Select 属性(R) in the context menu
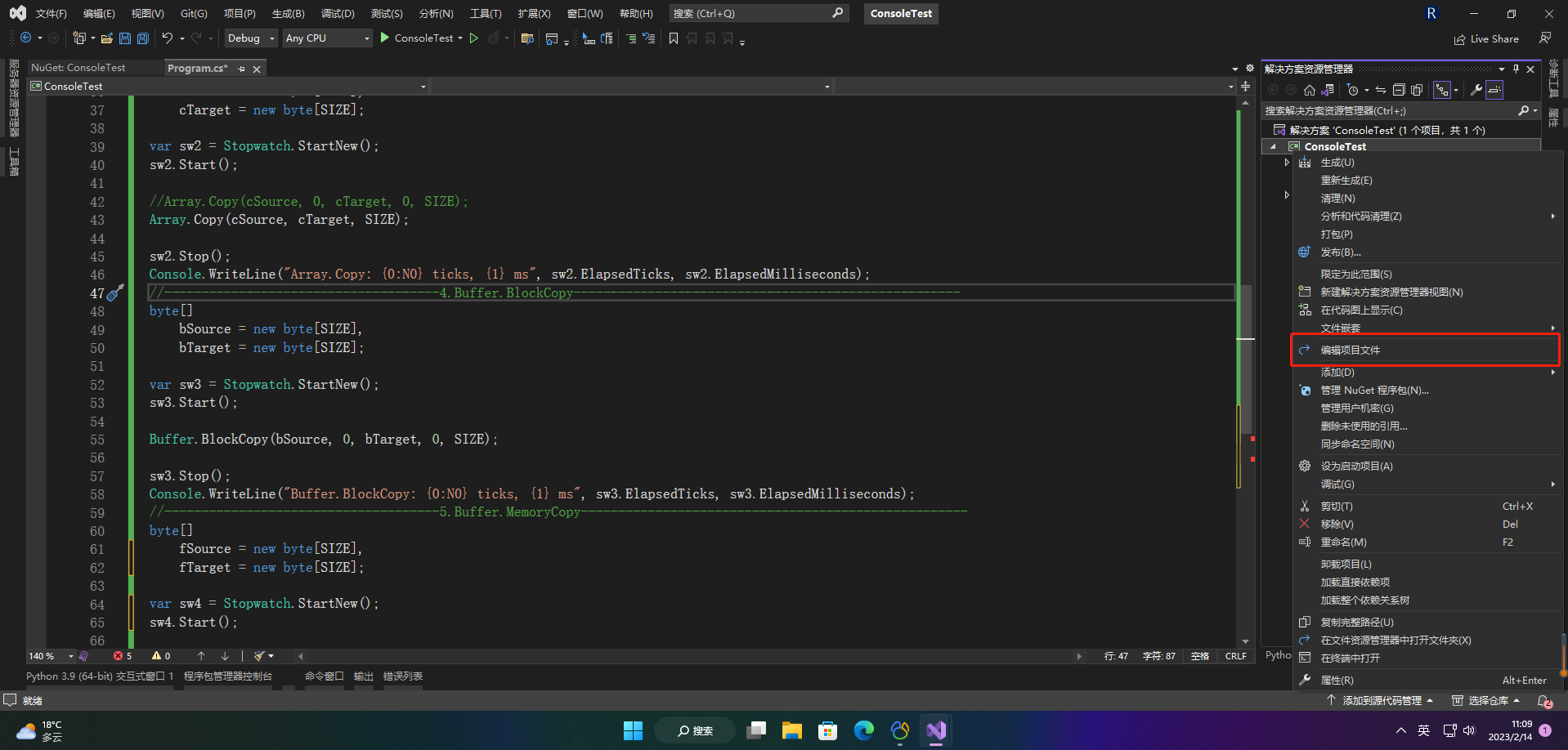 pyautogui.click(x=1427, y=681)
